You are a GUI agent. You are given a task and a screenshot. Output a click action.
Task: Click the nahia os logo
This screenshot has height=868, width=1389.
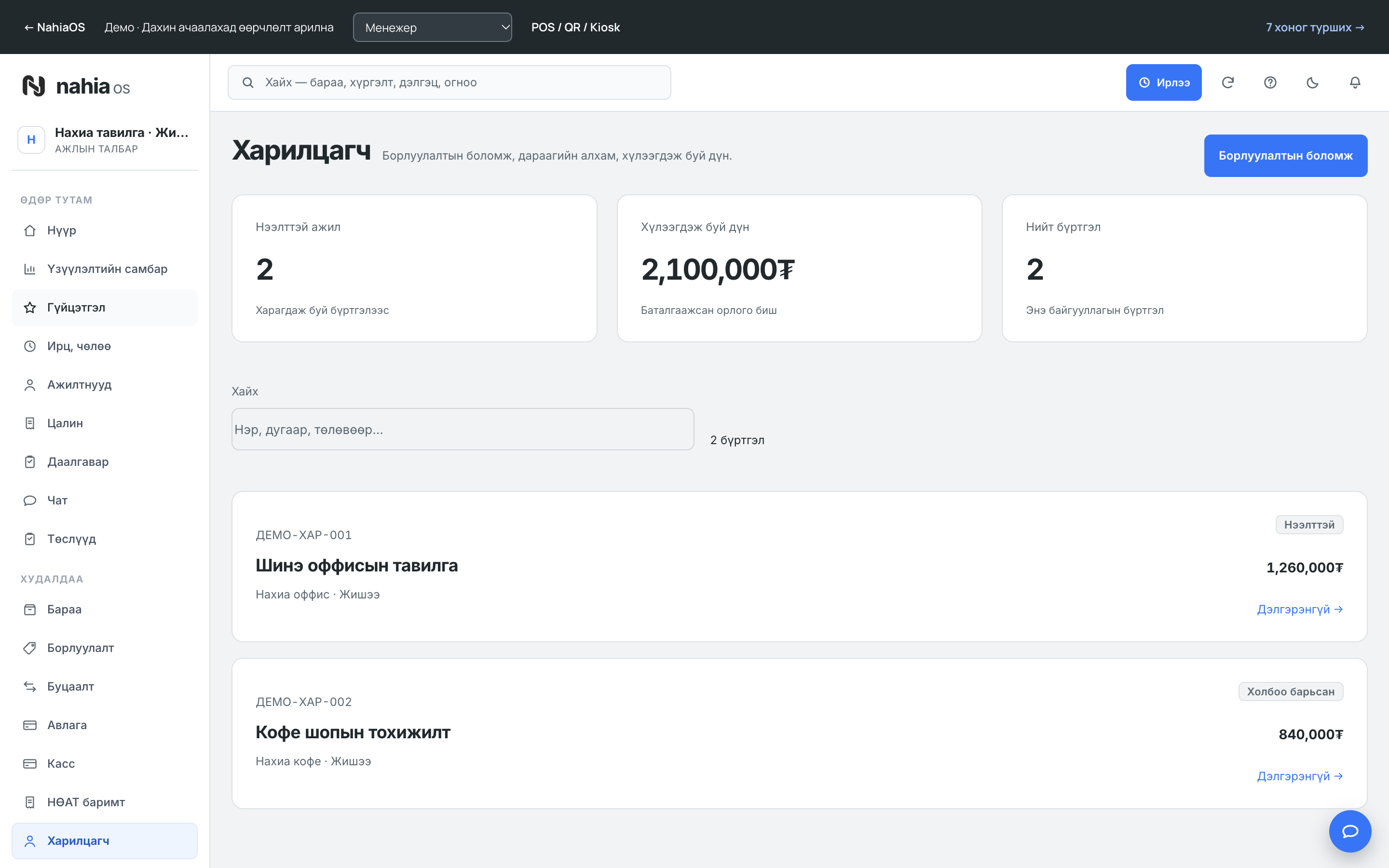coord(76,86)
